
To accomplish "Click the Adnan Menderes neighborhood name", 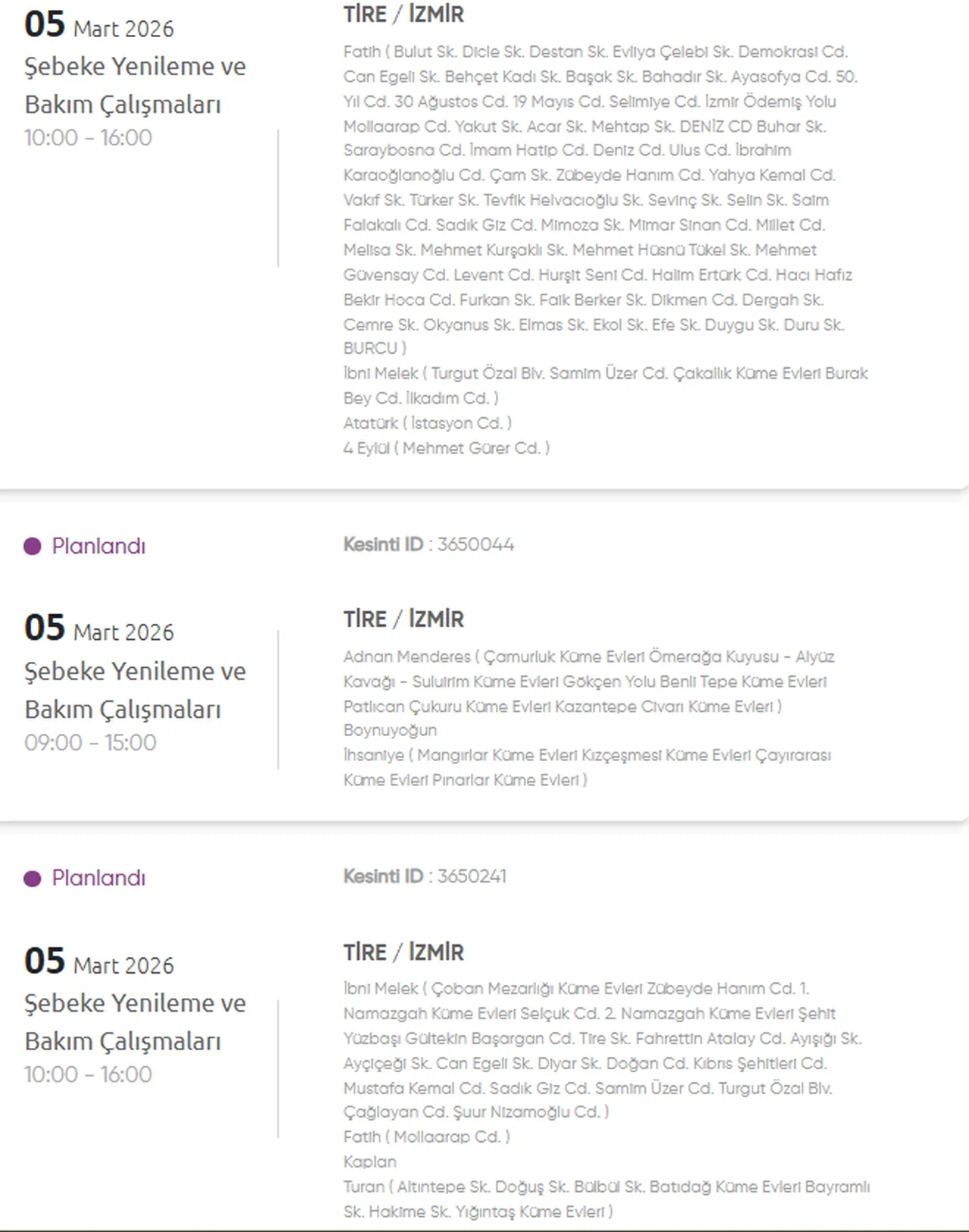I will pos(407,657).
